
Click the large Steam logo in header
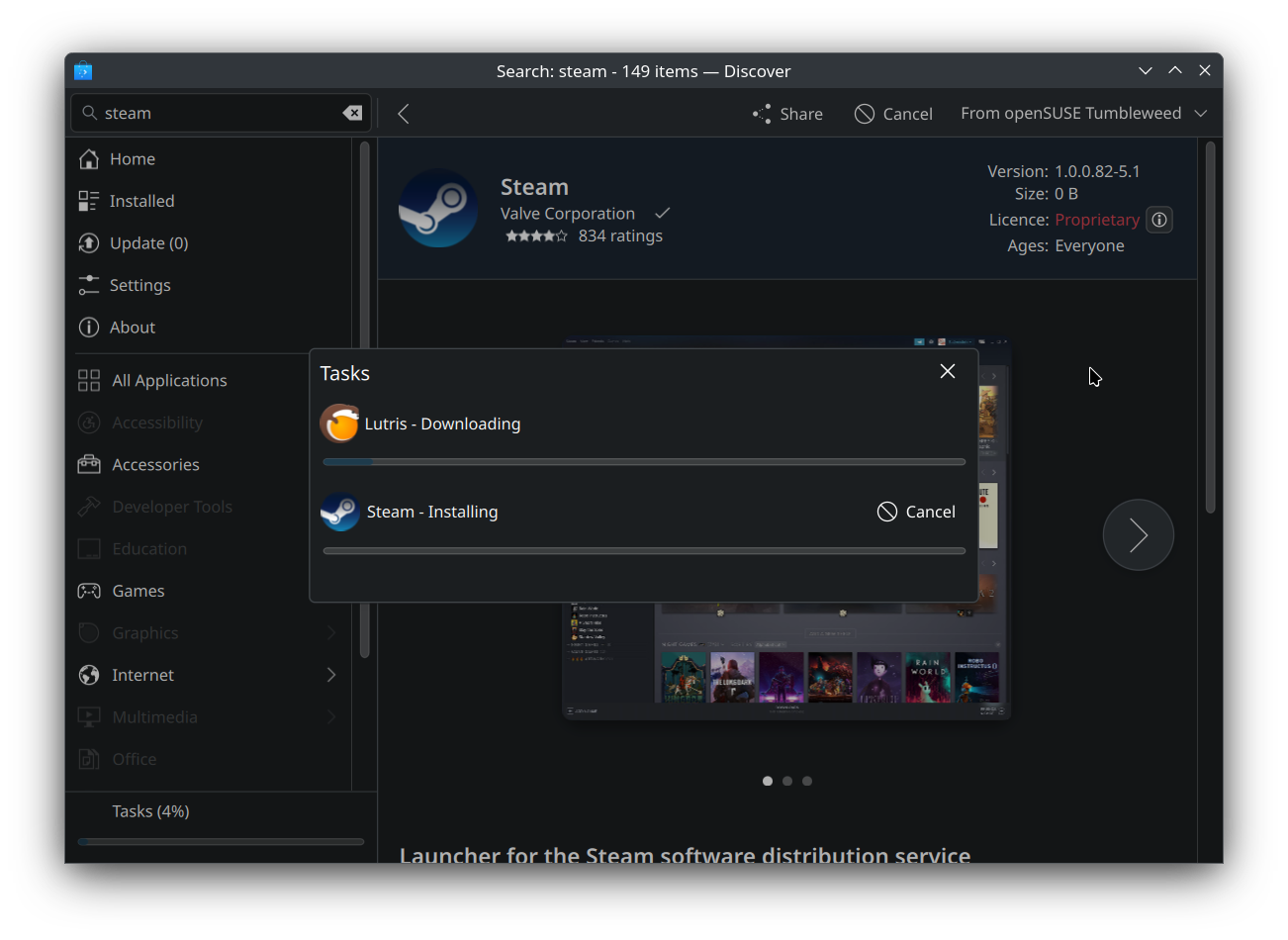click(438, 208)
